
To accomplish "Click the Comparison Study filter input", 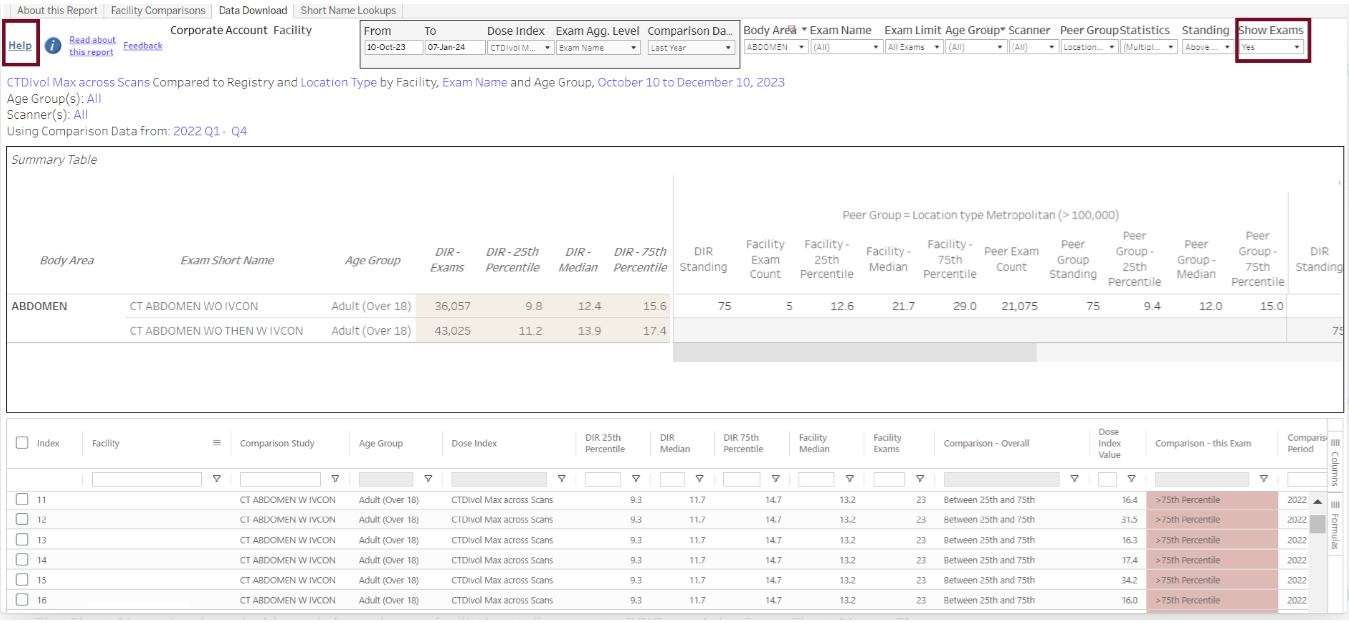I will 280,480.
